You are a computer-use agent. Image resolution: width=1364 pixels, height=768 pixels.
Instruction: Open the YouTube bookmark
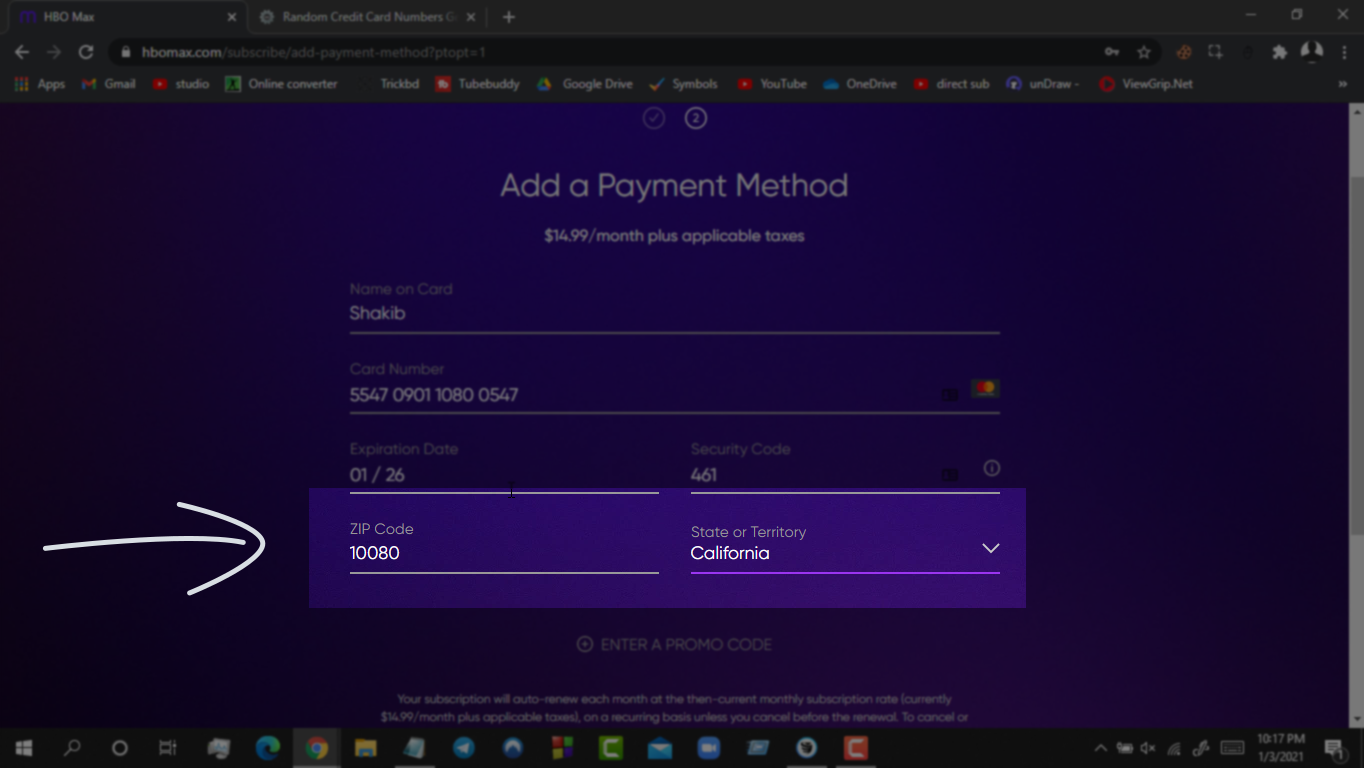pos(772,84)
